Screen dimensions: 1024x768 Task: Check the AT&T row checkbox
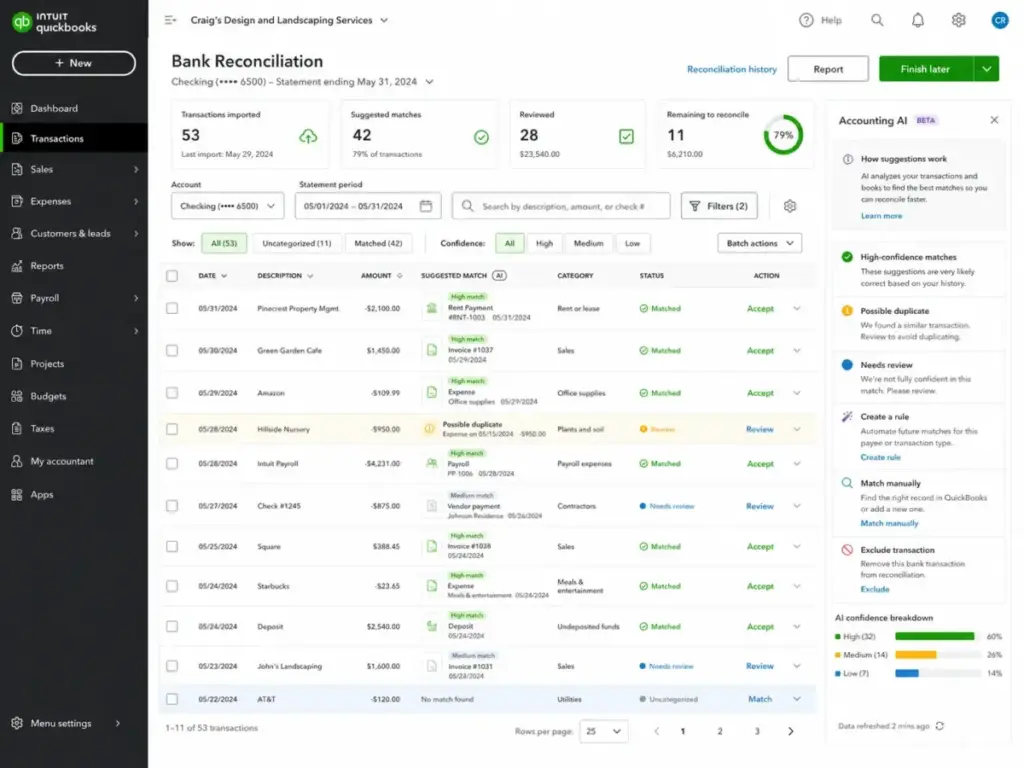(172, 699)
